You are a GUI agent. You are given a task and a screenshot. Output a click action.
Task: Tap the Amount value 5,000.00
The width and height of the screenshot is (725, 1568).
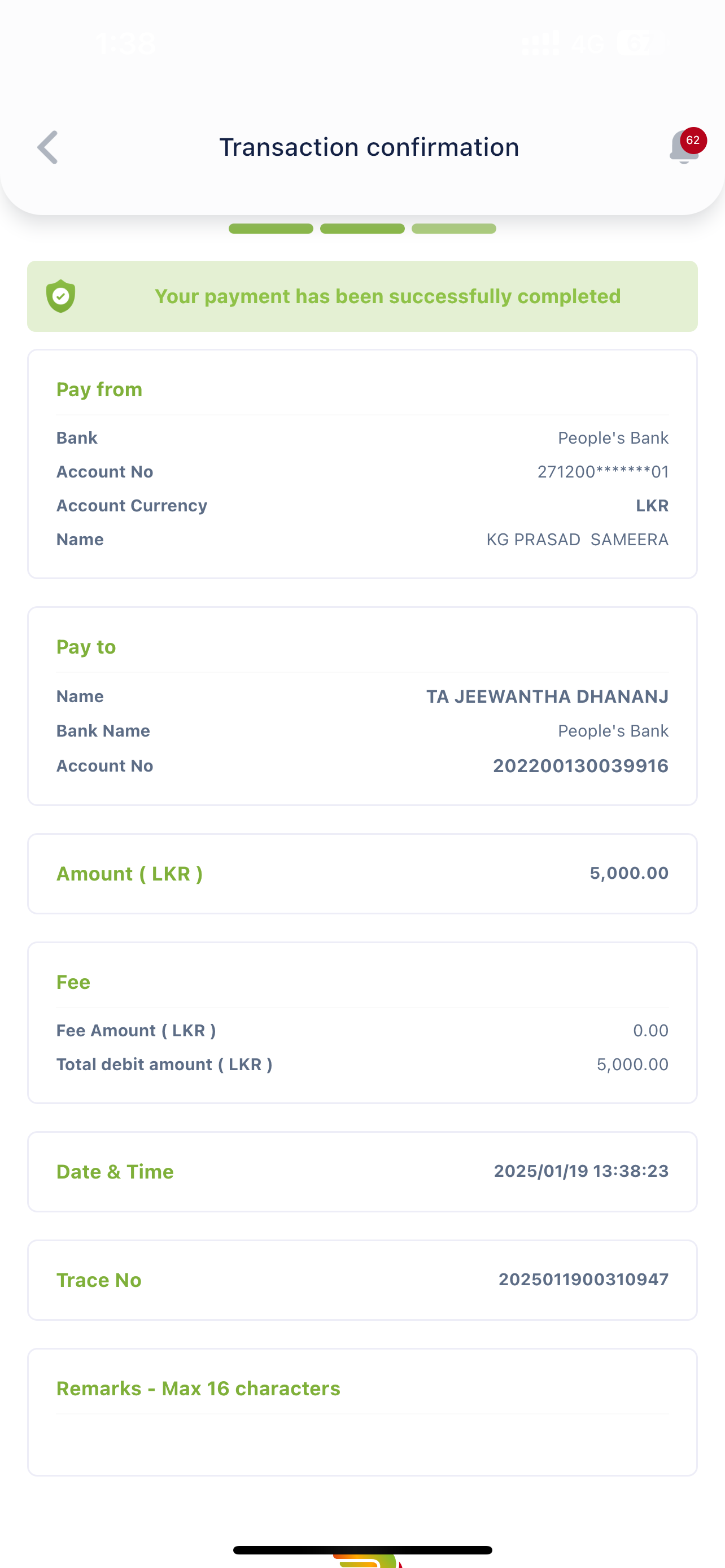point(629,874)
